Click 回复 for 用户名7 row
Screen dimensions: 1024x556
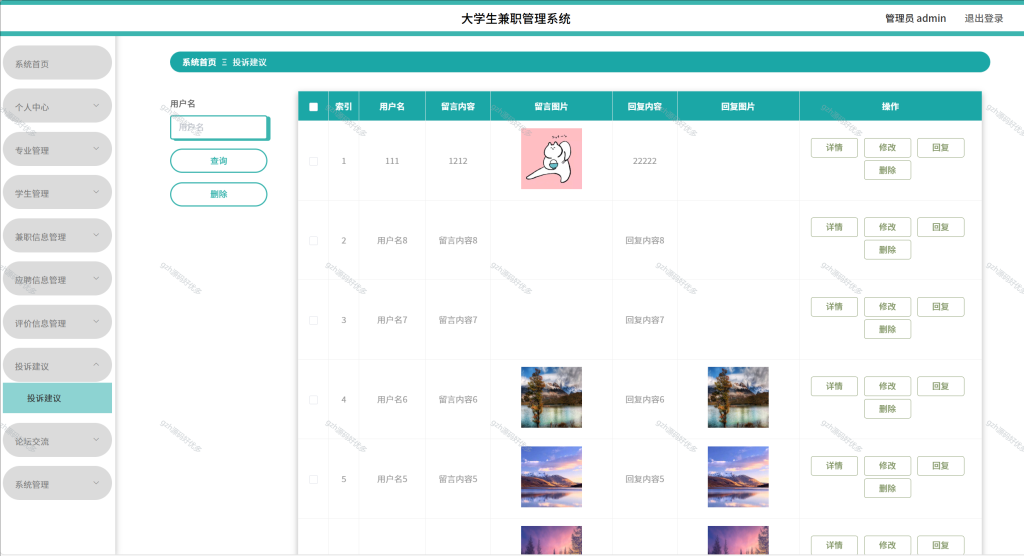pyautogui.click(x=940, y=307)
